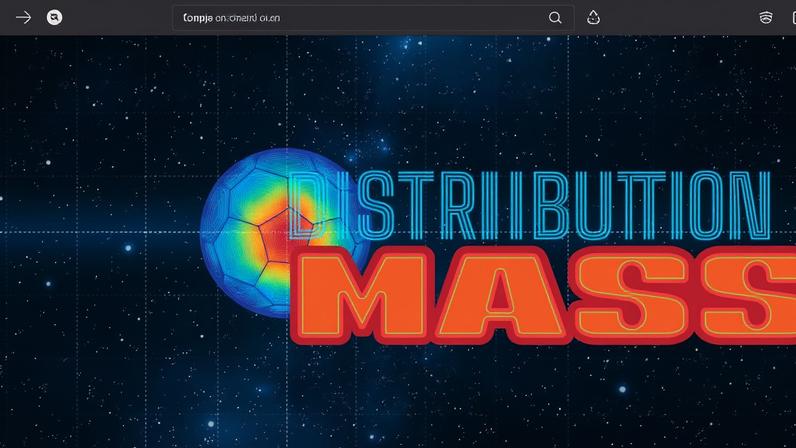Click letter A of the MASS headline
This screenshot has width=796, height=448.
click(x=500, y=296)
